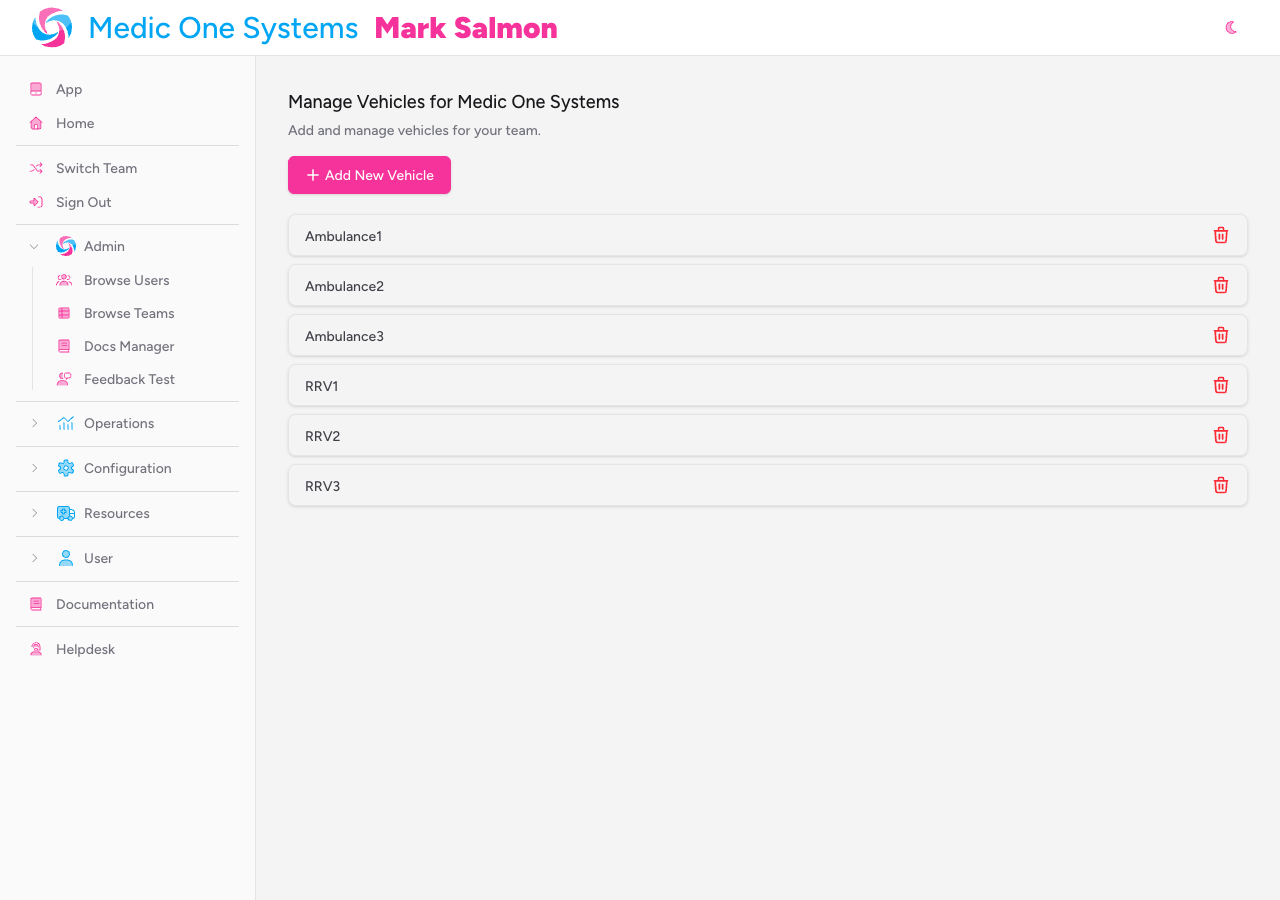Expand the User section in sidebar
This screenshot has width=1280, height=900.
34,559
